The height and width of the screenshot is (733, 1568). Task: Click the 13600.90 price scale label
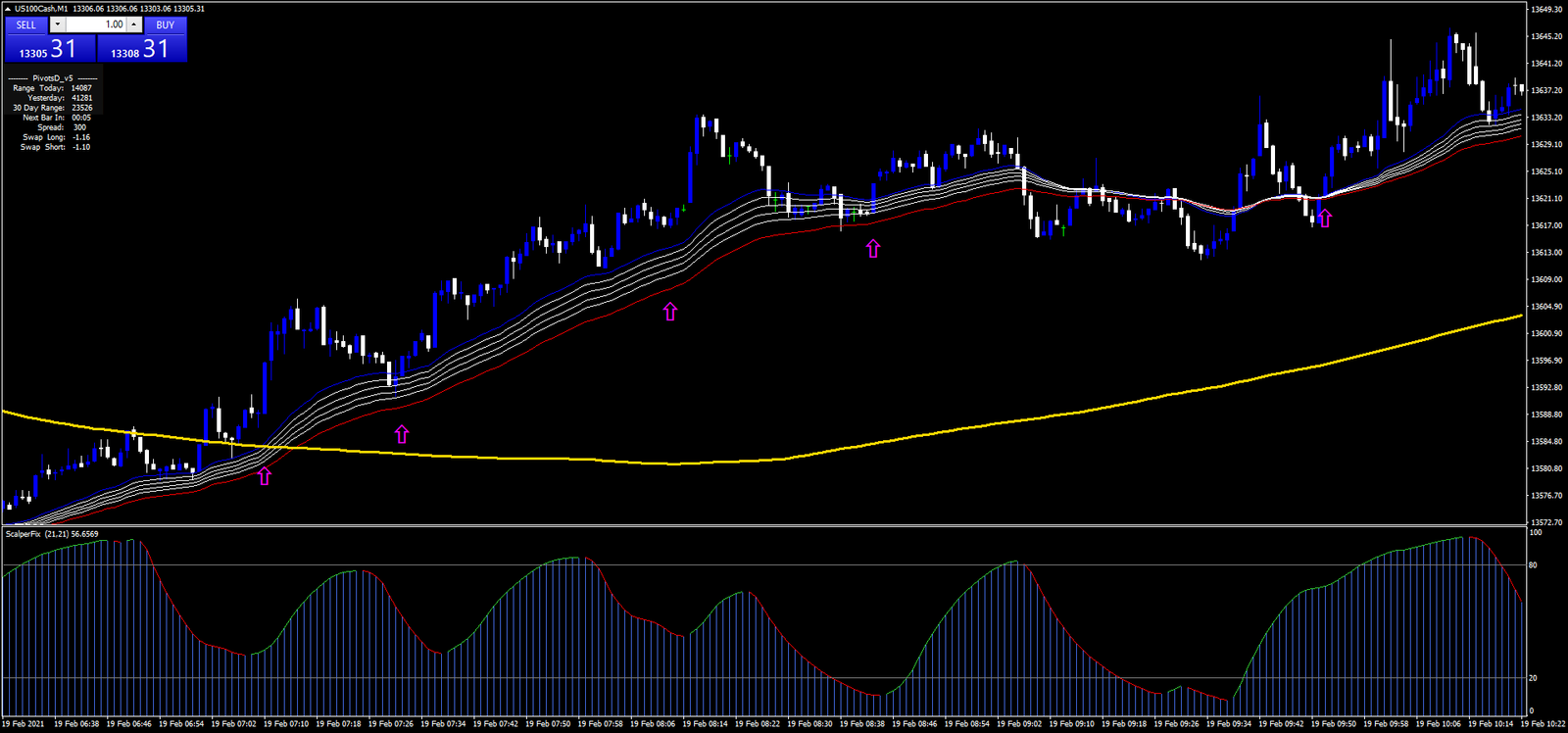click(x=1546, y=334)
